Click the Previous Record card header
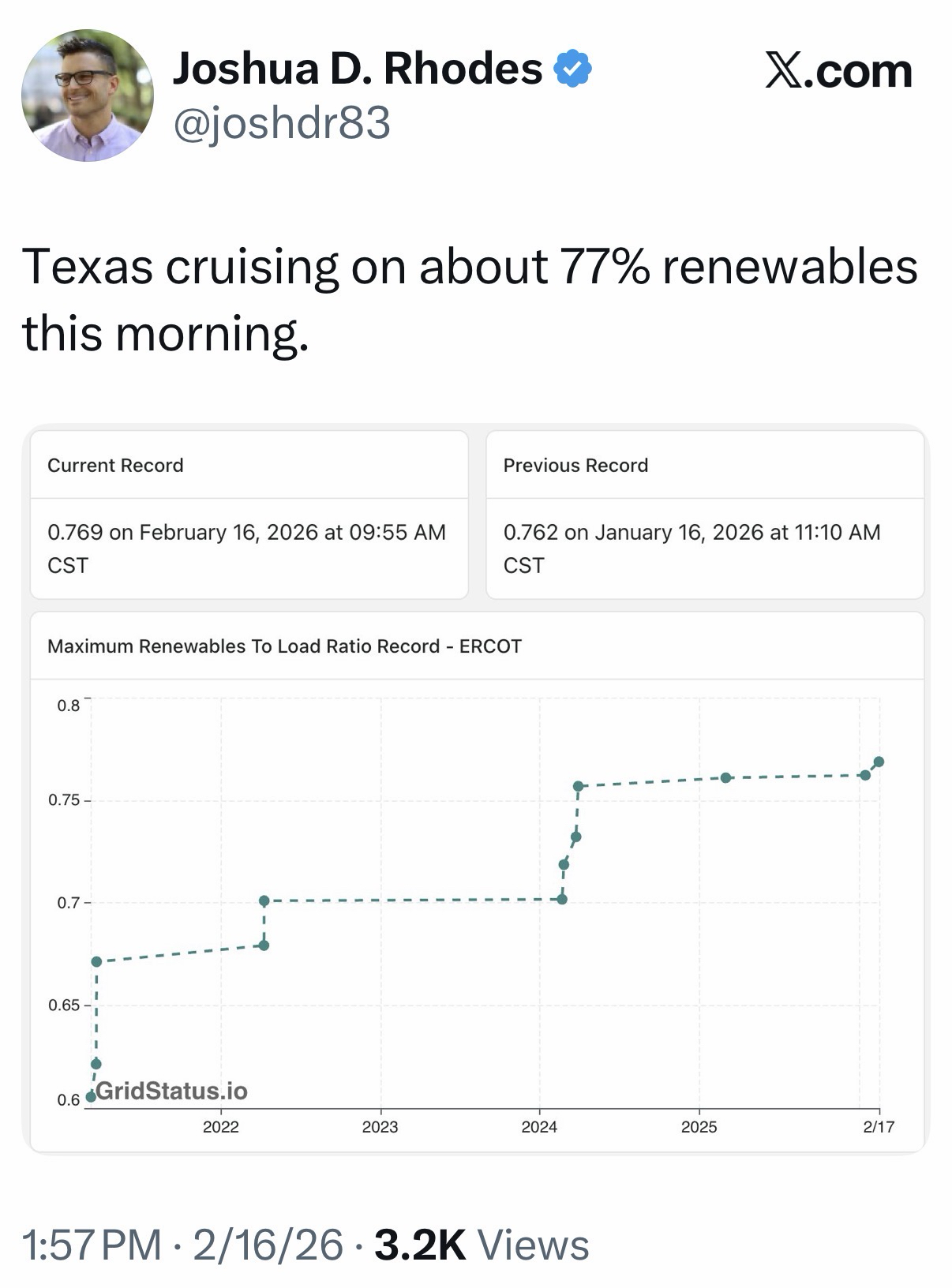Viewport: 952px width, 1288px height. [575, 465]
